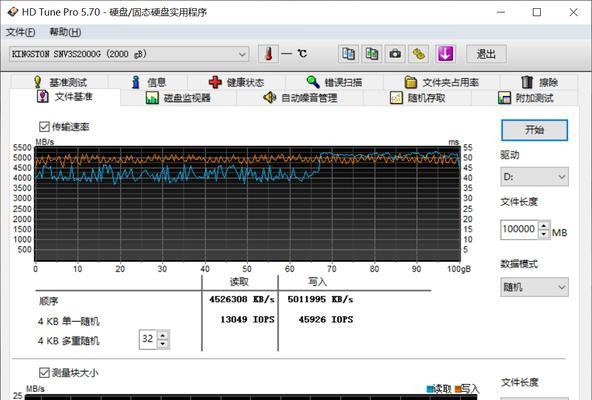Toggle the 传输速率 transfer rate checkbox

(x=44, y=127)
